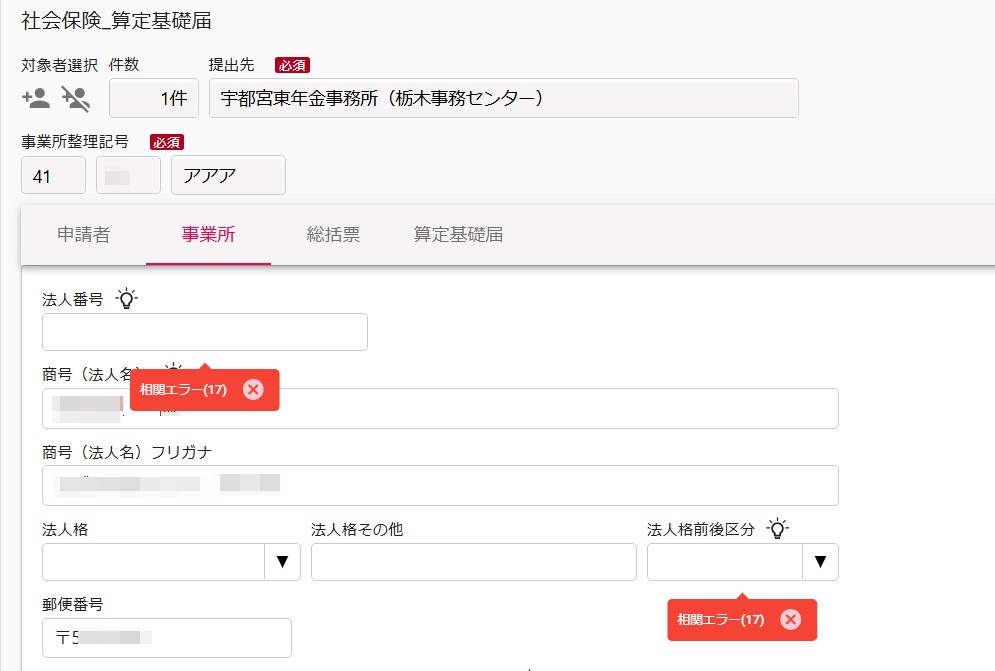
Task: Click the 法人格その他 text field
Action: pos(473,562)
